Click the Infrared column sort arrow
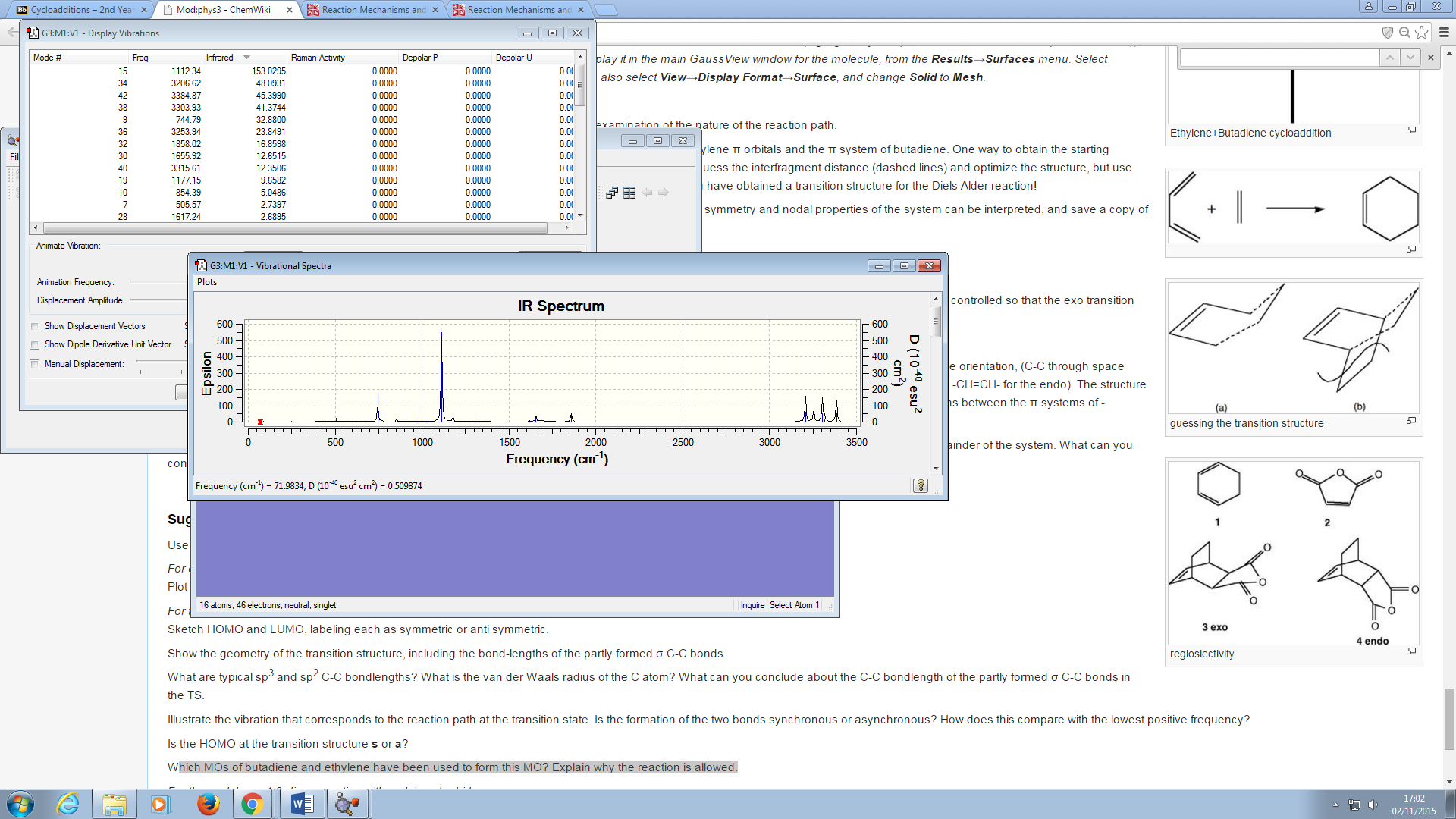Screen dimensions: 1456x819 (246, 58)
